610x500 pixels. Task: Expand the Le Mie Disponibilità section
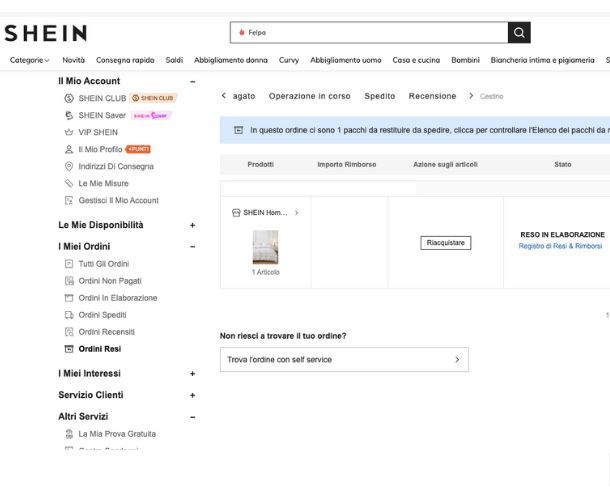coord(193,225)
